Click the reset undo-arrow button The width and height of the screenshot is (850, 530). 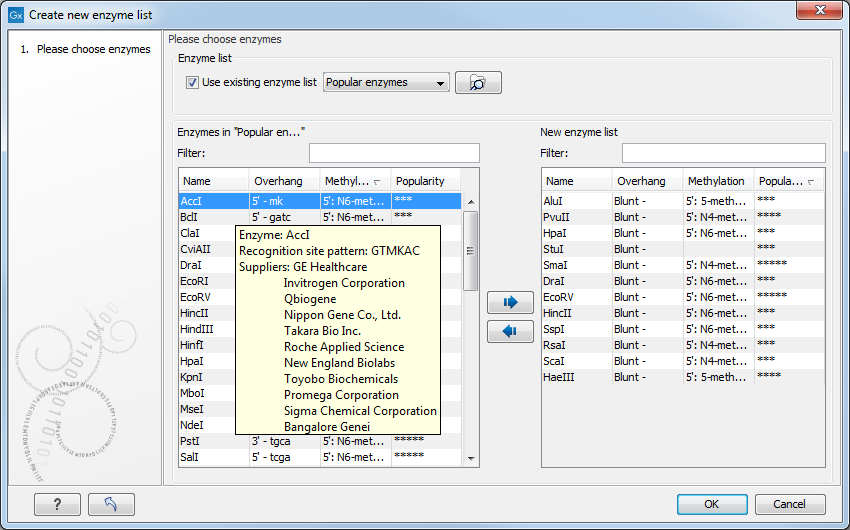111,504
